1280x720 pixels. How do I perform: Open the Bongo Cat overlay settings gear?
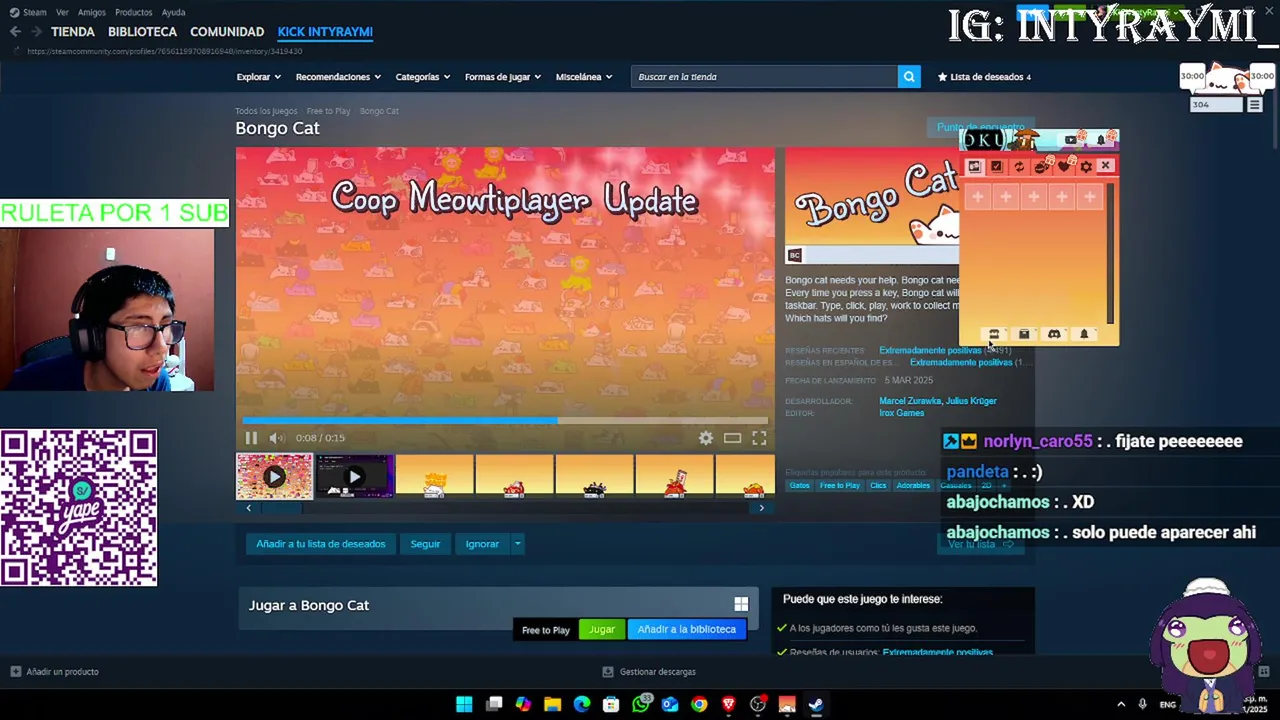point(1086,167)
